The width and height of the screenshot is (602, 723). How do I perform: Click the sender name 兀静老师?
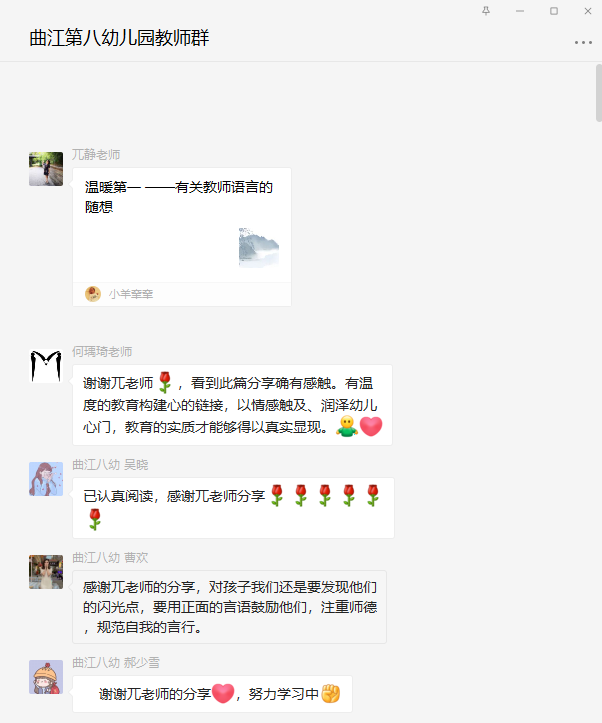click(96, 155)
